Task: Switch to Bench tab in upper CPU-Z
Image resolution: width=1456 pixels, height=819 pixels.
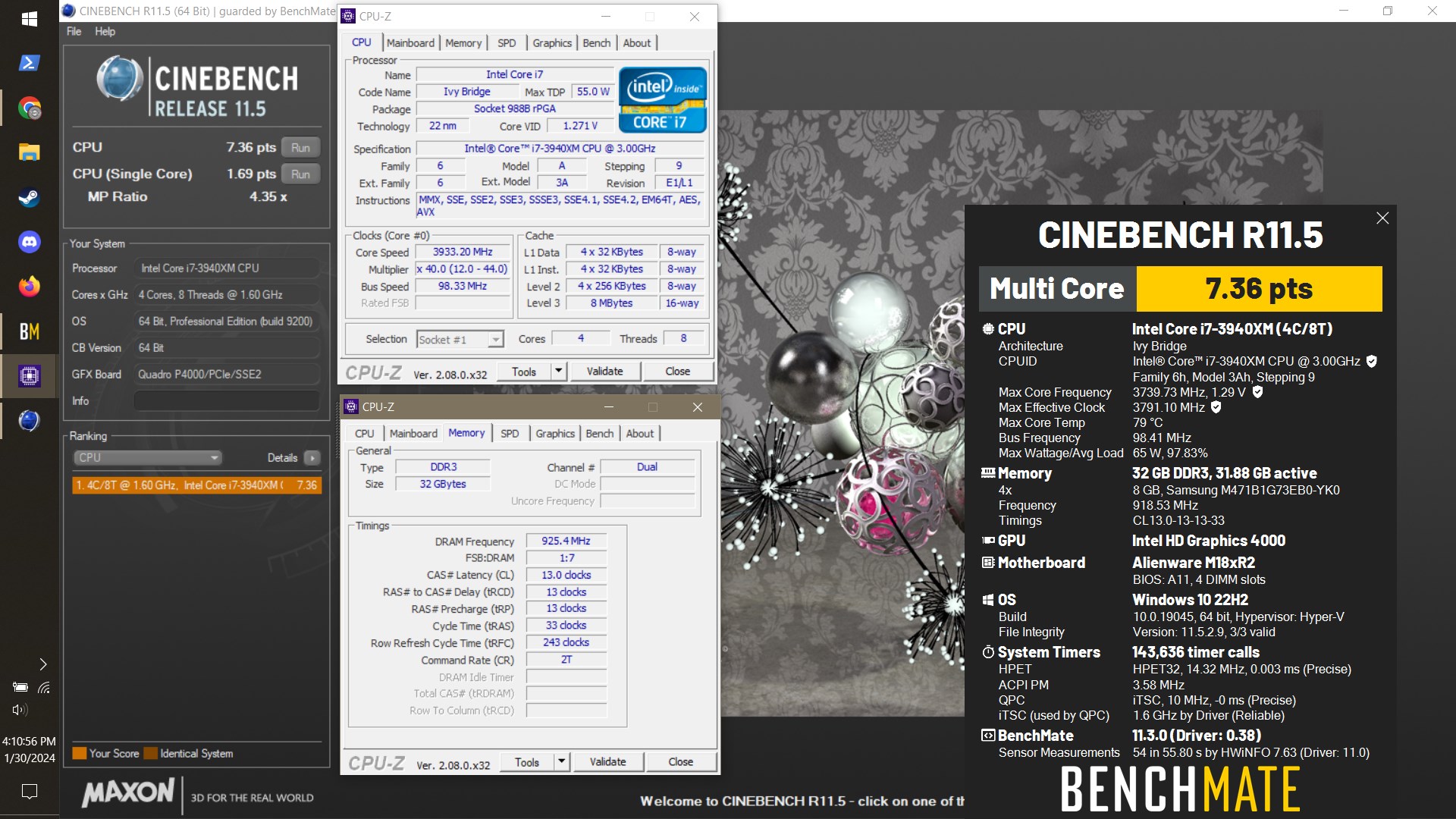Action: click(x=597, y=42)
